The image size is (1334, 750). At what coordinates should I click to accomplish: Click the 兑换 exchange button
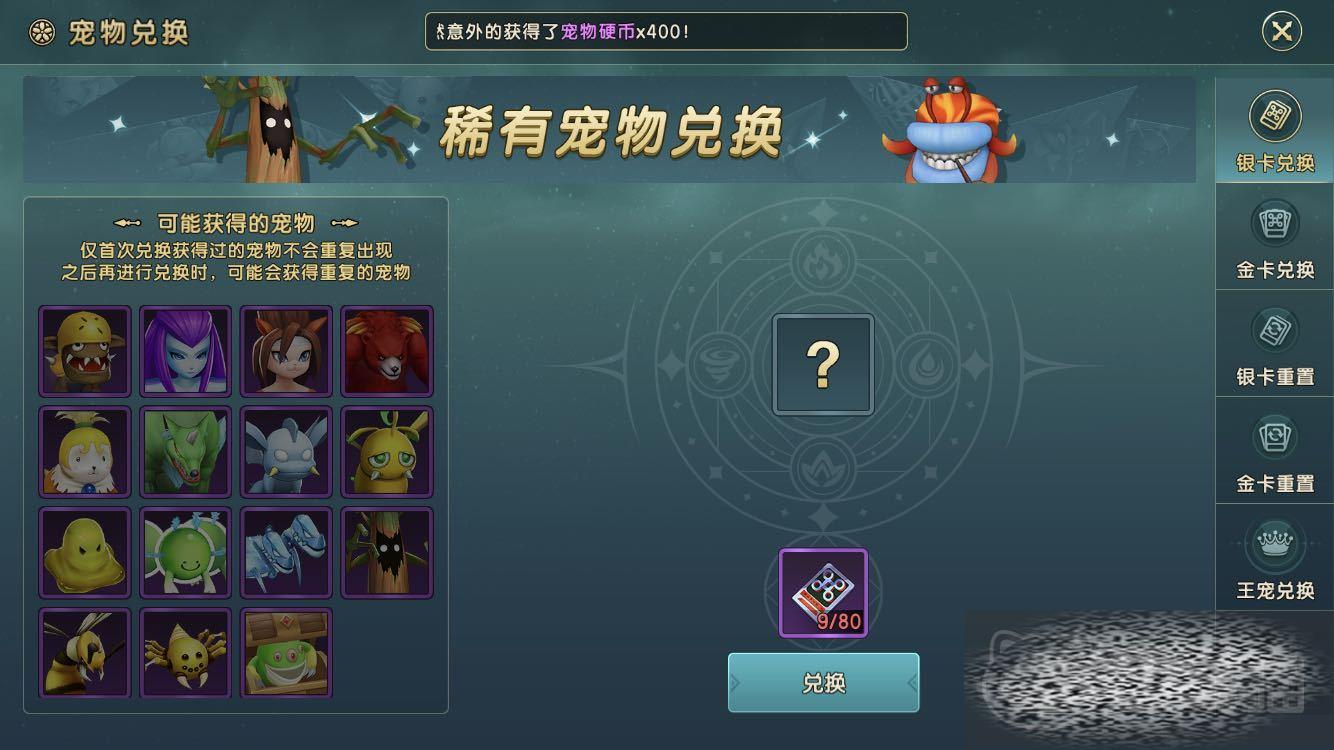point(823,683)
